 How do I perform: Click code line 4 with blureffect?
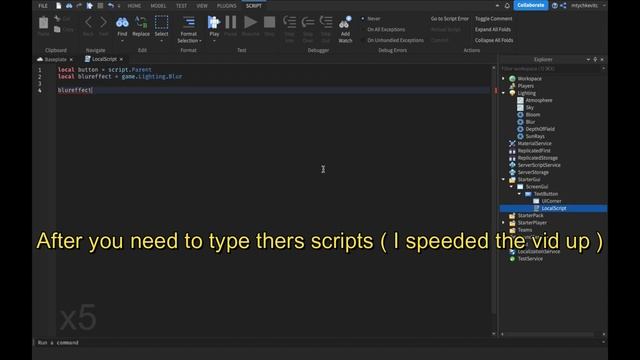click(x=273, y=90)
